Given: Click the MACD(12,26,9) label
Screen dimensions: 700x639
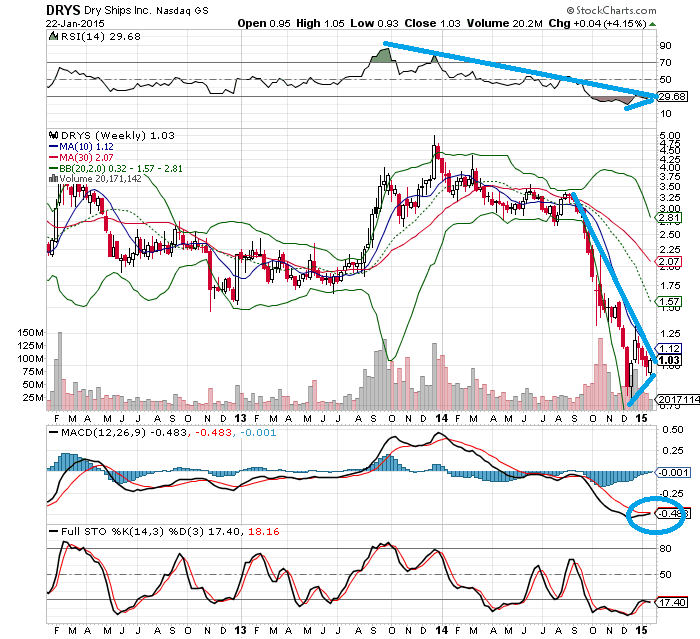Looking at the screenshot, I should point(102,433).
